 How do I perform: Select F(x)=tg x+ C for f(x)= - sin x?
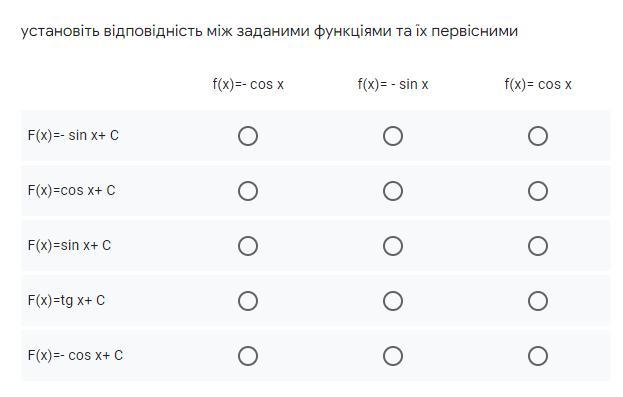pos(393,301)
